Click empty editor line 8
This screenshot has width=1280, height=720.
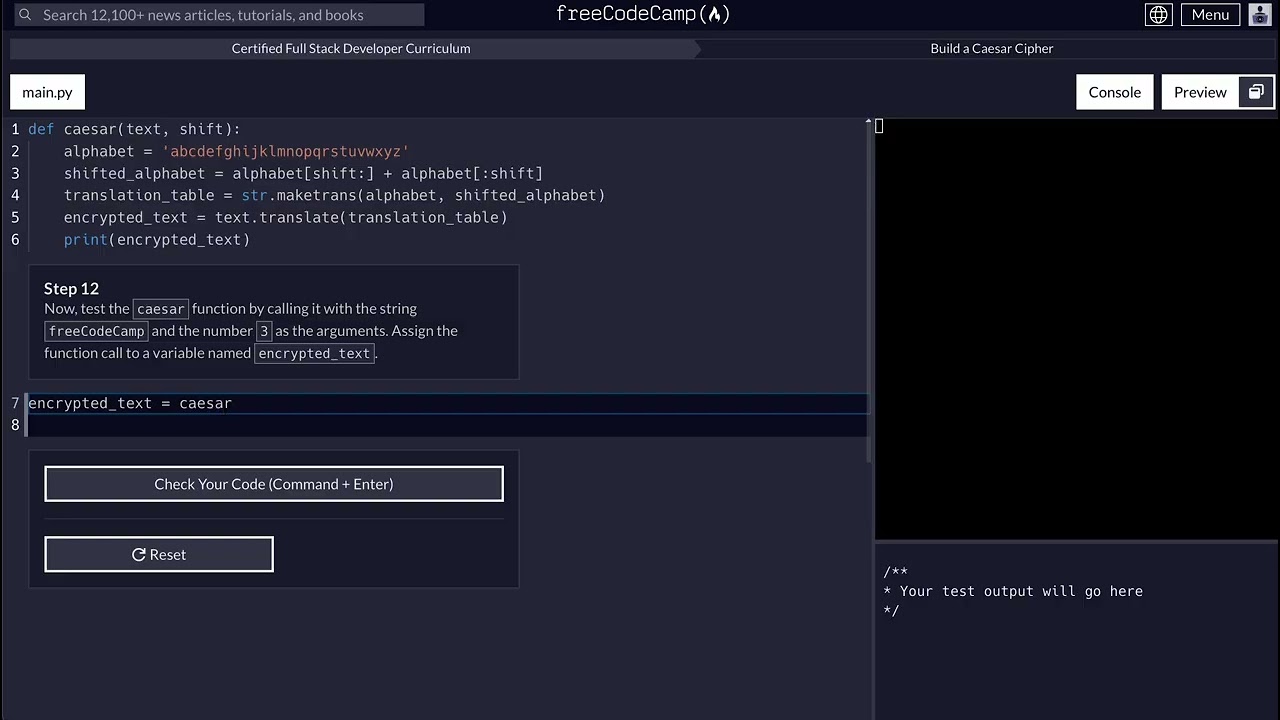tap(447, 425)
